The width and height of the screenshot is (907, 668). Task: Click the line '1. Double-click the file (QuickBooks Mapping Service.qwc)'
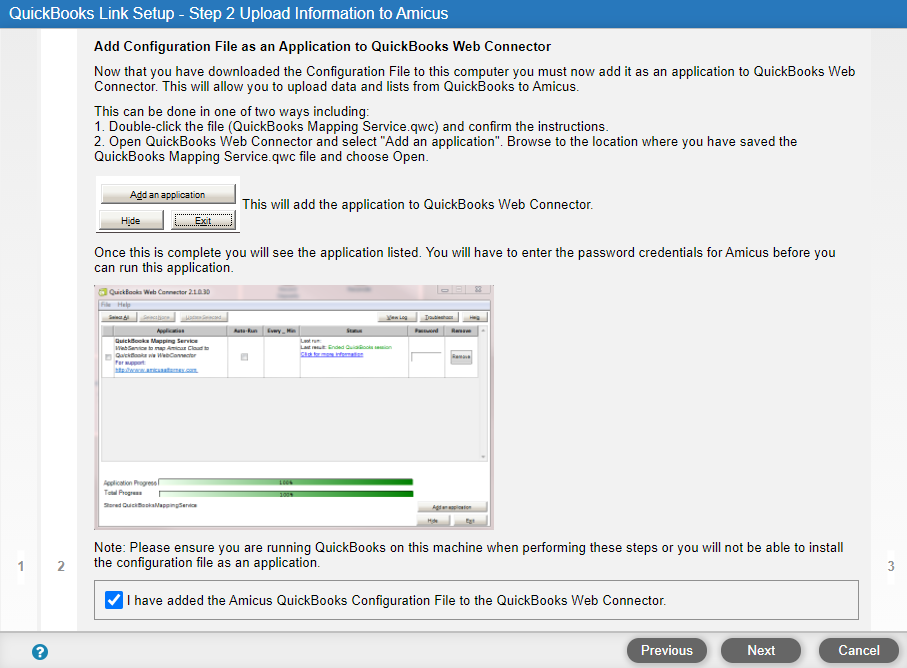click(x=351, y=126)
